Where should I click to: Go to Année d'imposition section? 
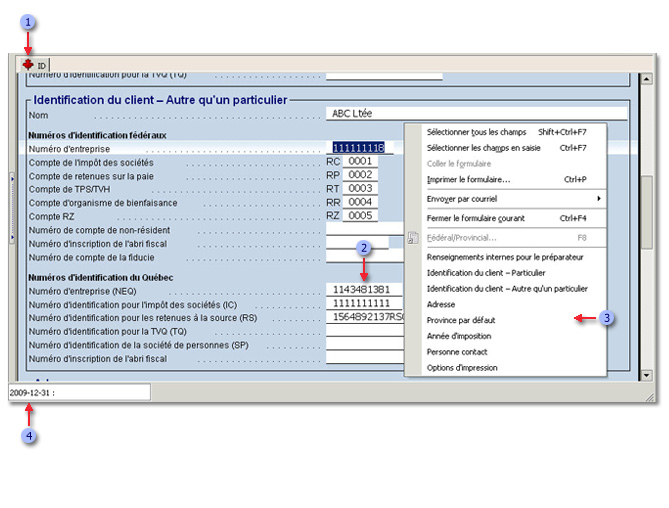[x=506, y=336]
